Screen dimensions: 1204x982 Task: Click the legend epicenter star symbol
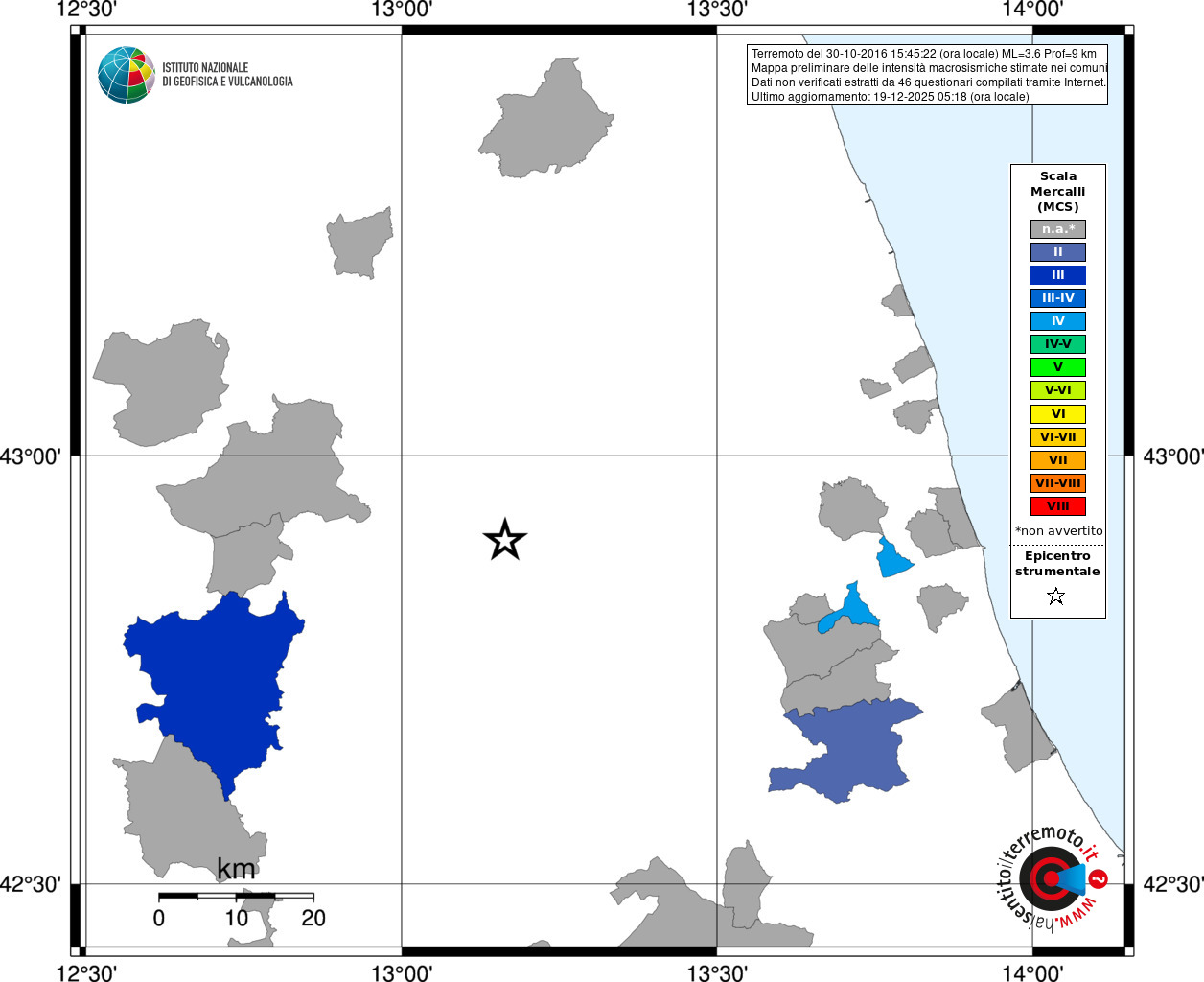point(1056,596)
